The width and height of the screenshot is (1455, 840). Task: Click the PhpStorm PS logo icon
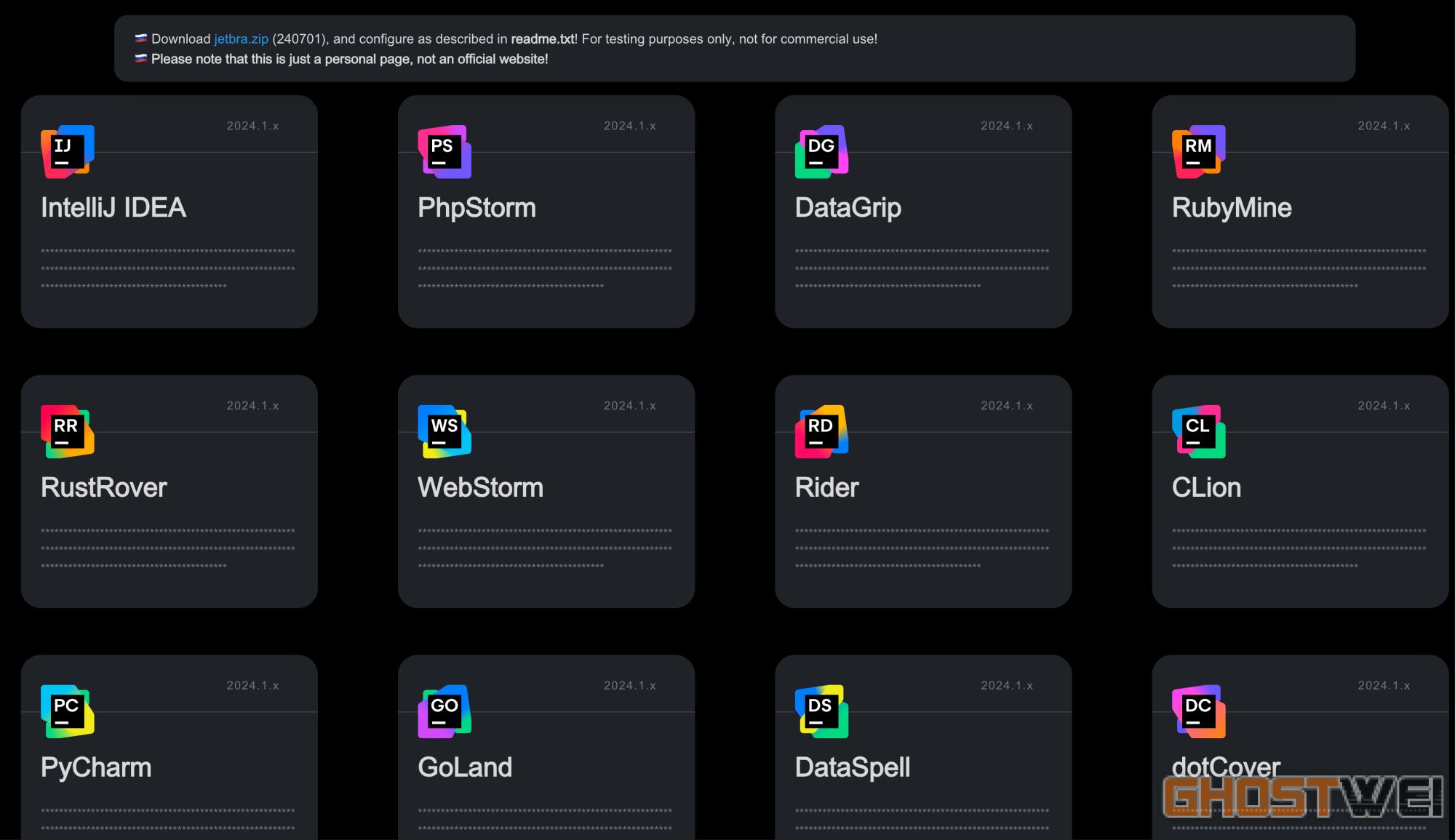pyautogui.click(x=445, y=151)
